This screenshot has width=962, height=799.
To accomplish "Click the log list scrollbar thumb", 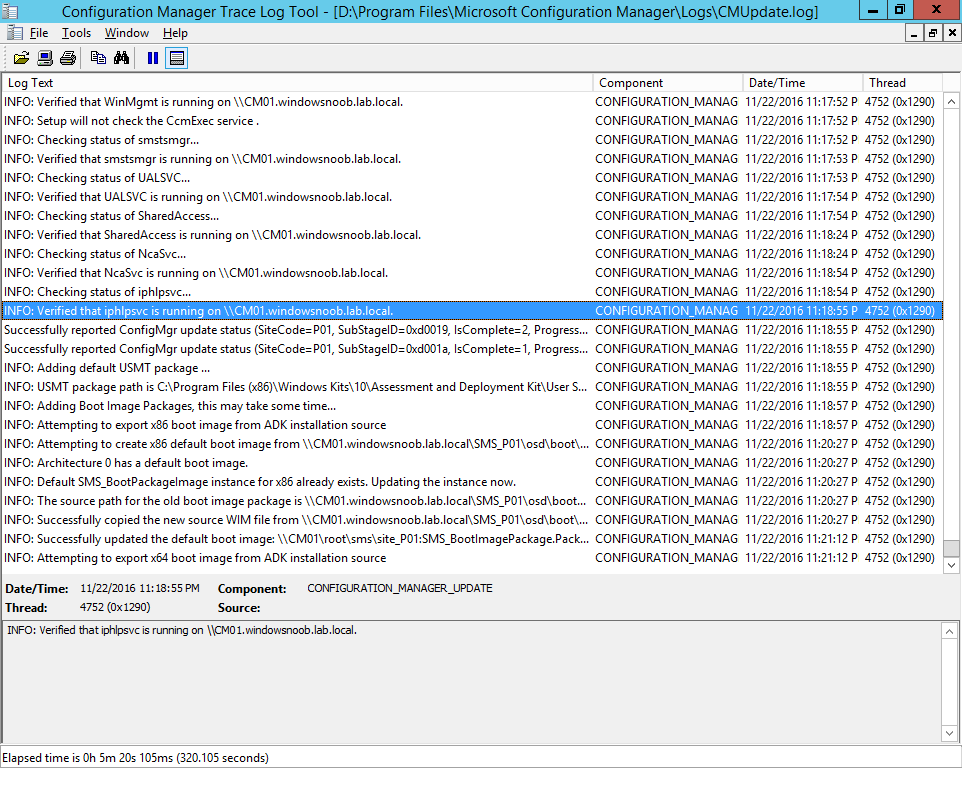I will click(x=951, y=548).
